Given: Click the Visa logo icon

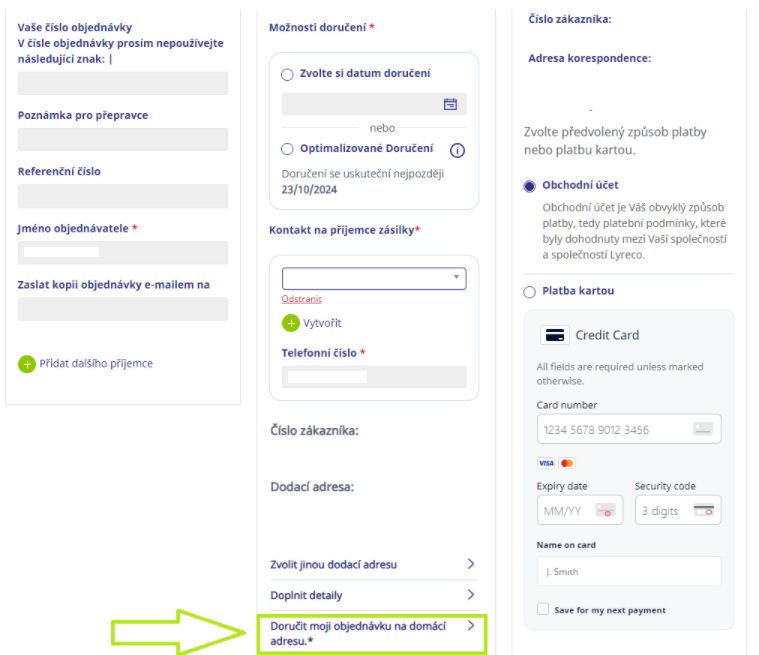Looking at the screenshot, I should click(546, 463).
